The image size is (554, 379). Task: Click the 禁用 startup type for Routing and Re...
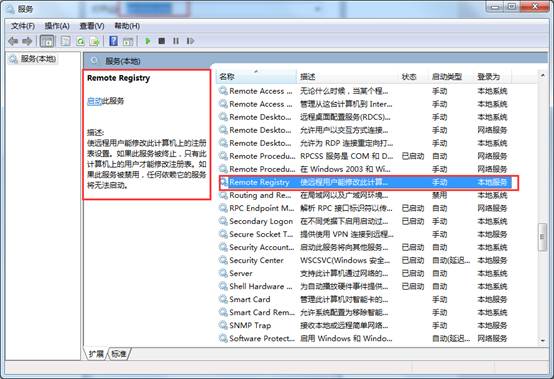tap(440, 195)
